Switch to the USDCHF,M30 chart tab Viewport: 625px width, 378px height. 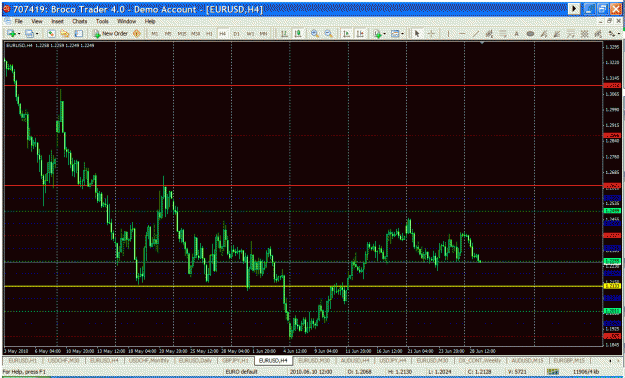tap(64, 360)
